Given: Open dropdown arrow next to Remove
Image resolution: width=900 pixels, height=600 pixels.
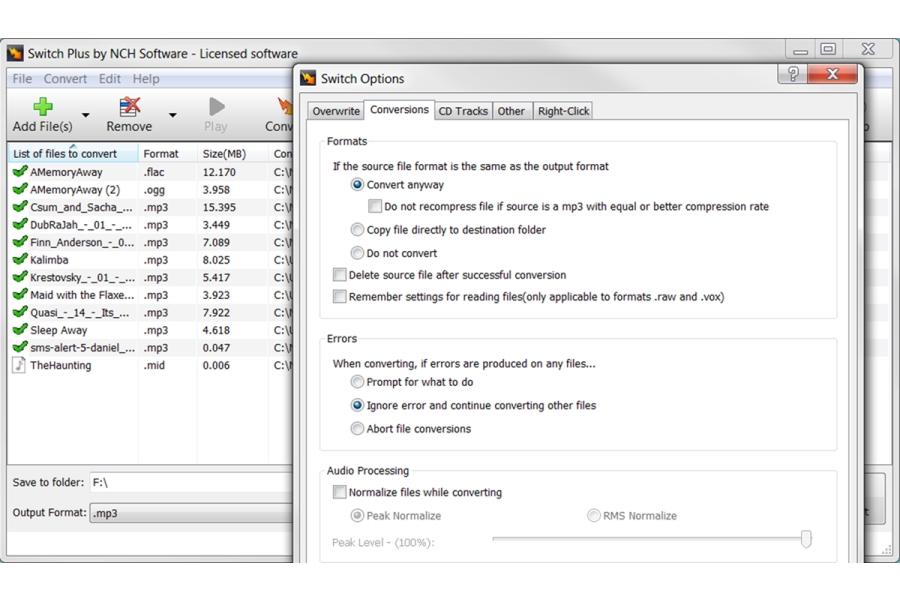Looking at the screenshot, I should coord(172,115).
